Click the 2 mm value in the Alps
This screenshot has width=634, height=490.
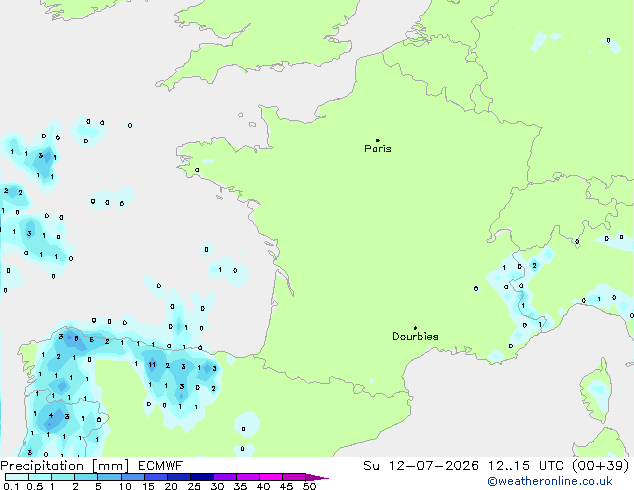(x=535, y=266)
